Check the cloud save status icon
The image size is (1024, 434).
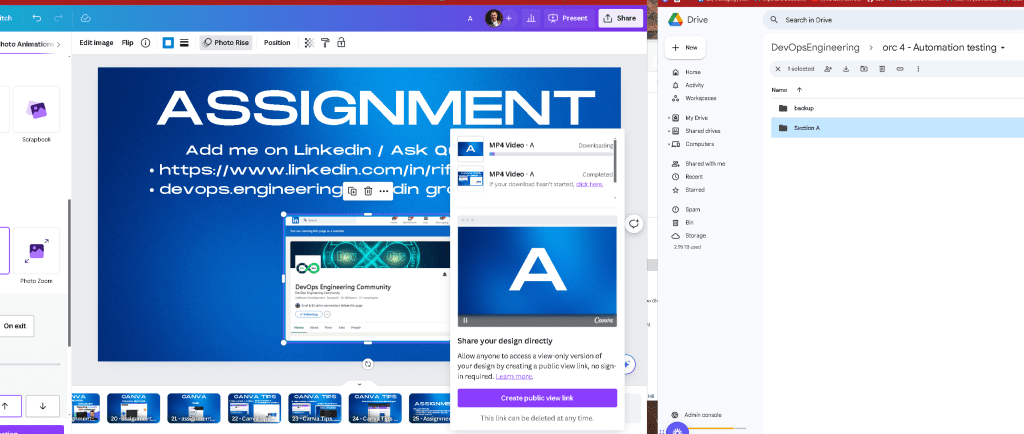pyautogui.click(x=86, y=18)
